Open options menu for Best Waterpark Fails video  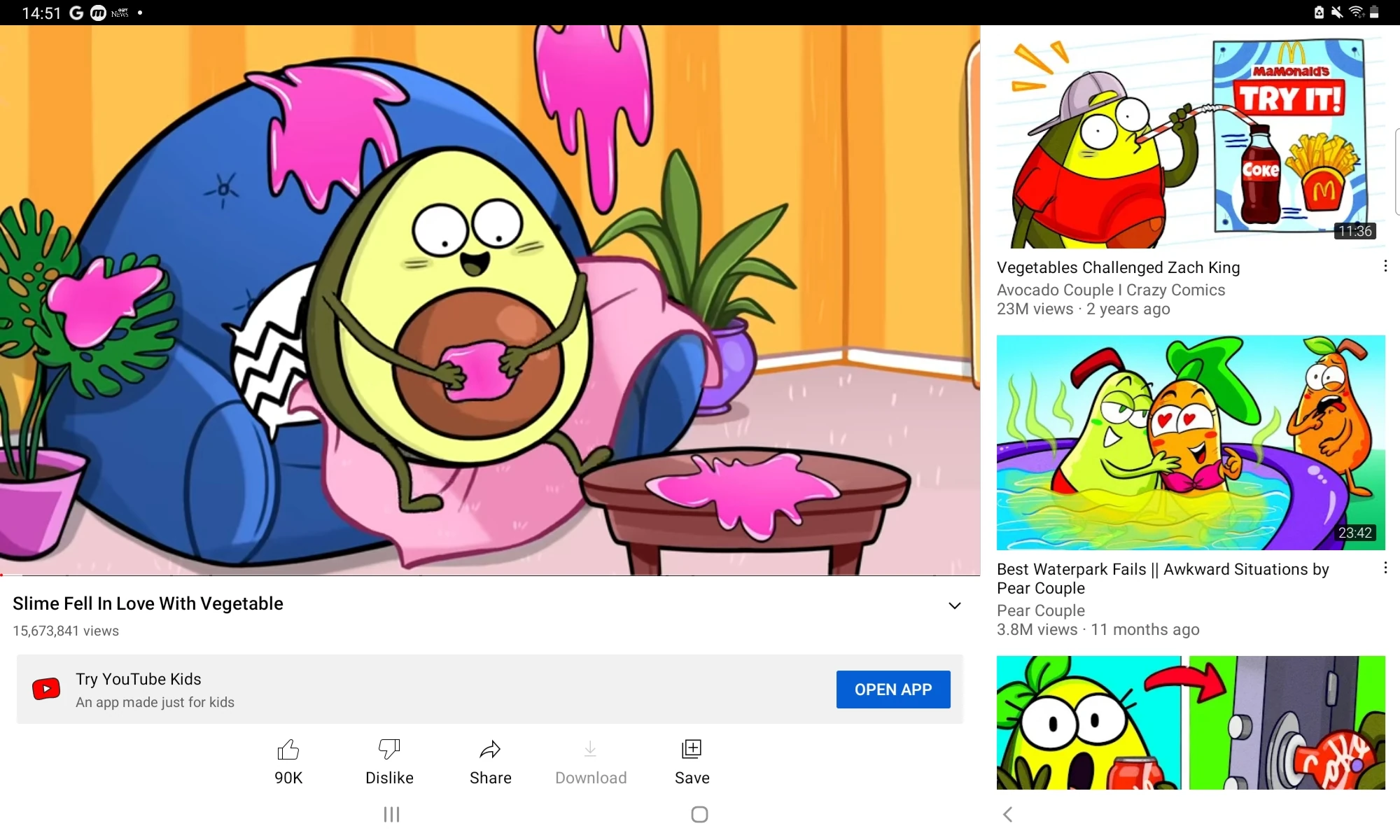click(1385, 568)
